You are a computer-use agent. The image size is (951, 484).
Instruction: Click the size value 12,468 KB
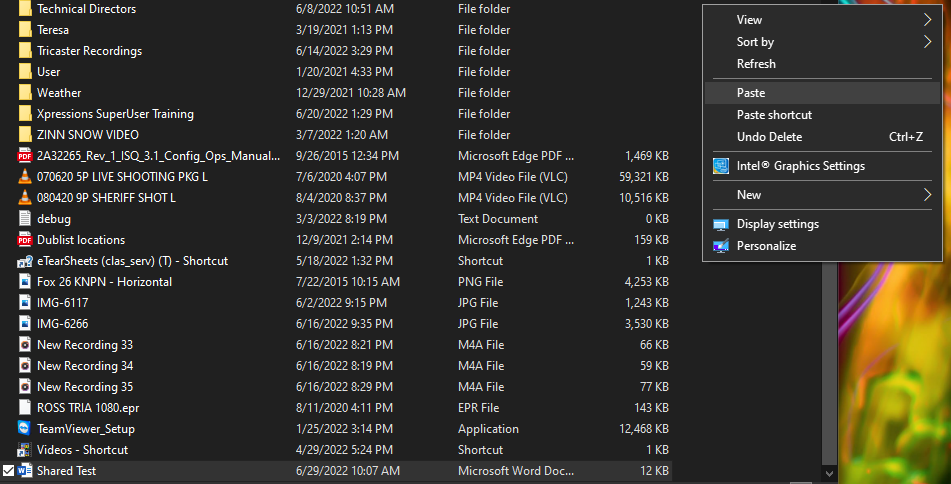click(644, 429)
